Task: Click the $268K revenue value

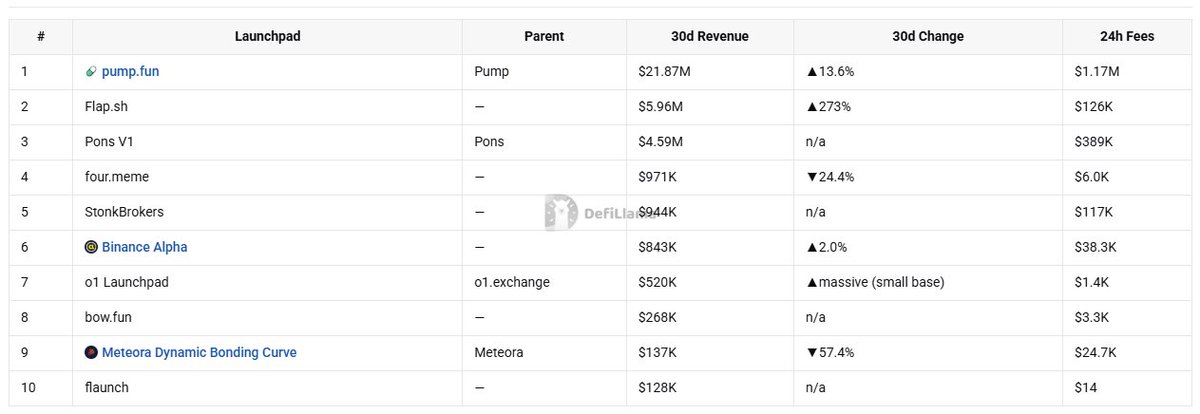Action: [657, 317]
